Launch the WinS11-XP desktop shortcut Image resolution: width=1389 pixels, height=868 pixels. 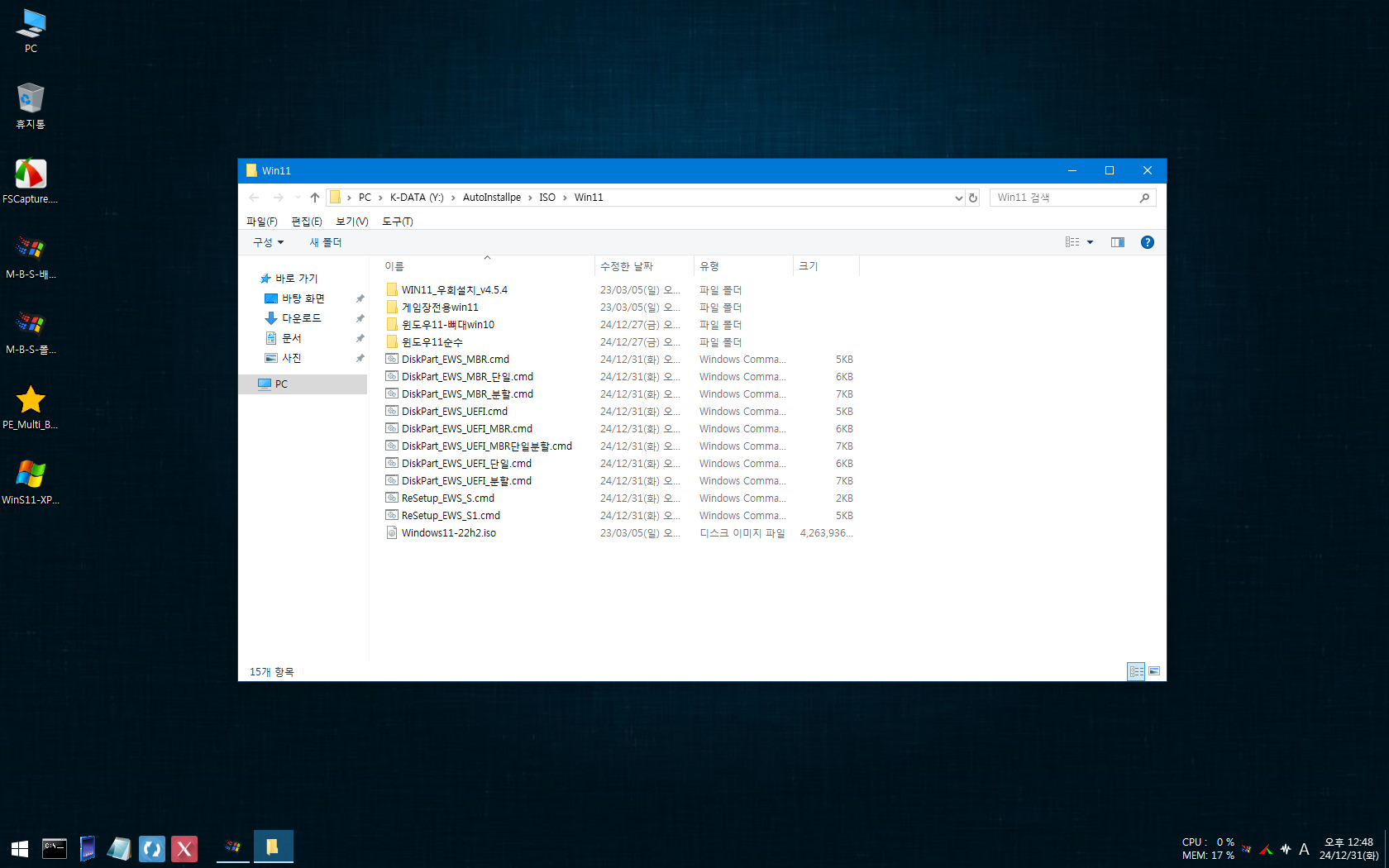[x=31, y=482]
